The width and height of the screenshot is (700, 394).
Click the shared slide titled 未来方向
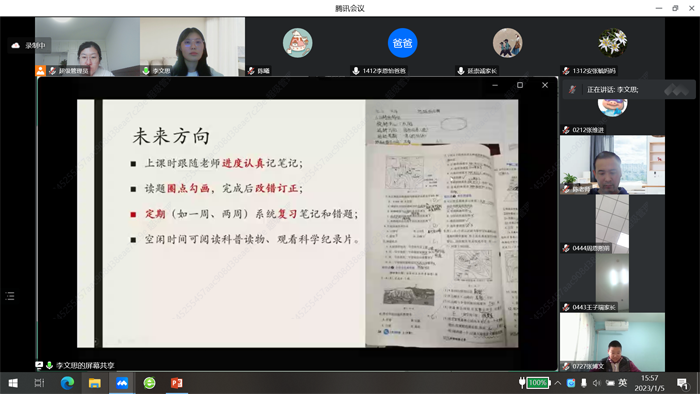(298, 223)
